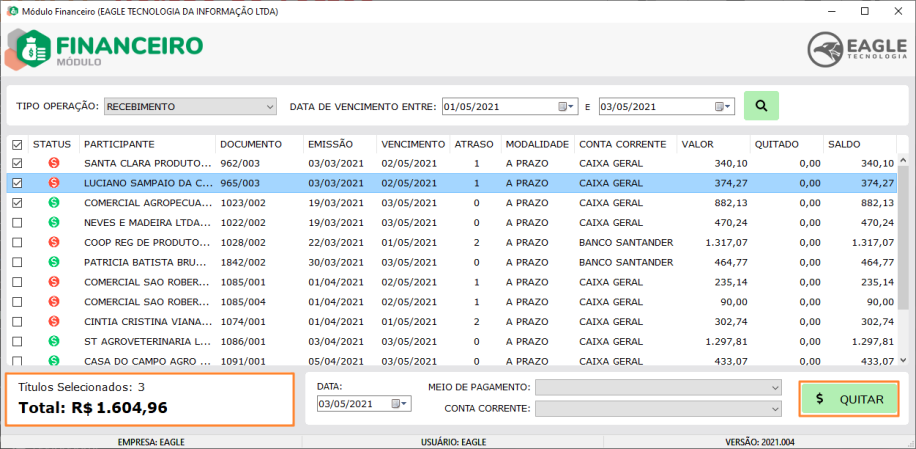Viewport: 916px width, 449px height.
Task: Toggle the select-all checkbox in table header
Action: pos(16,145)
